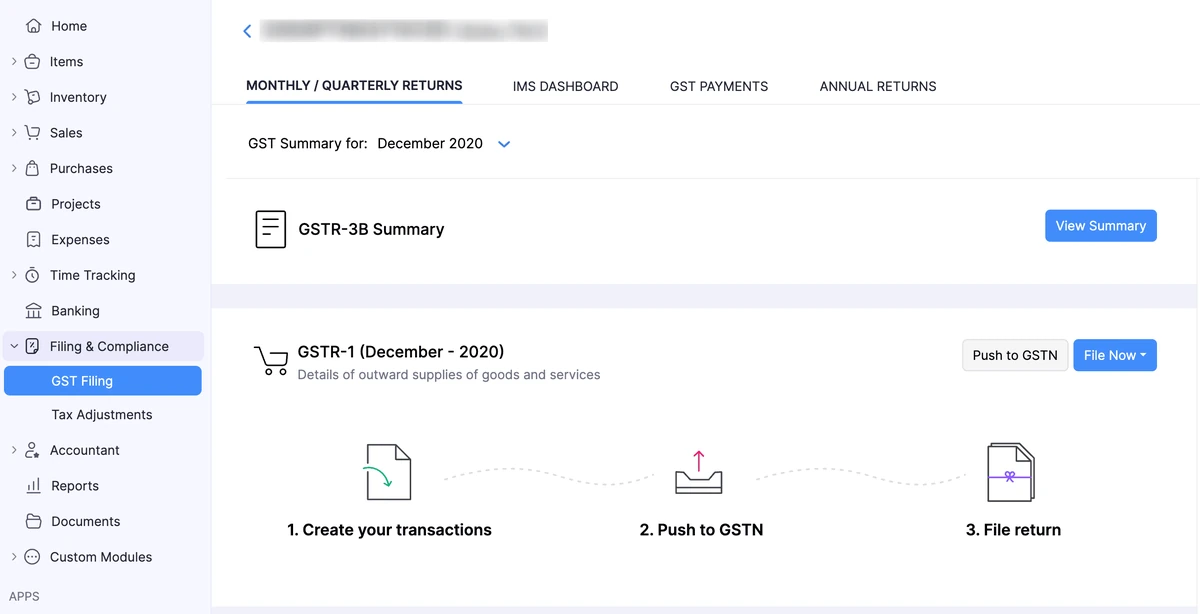Screen dimensions: 1200x614
Task: Click the Reports bar chart icon
Action: [33, 486]
